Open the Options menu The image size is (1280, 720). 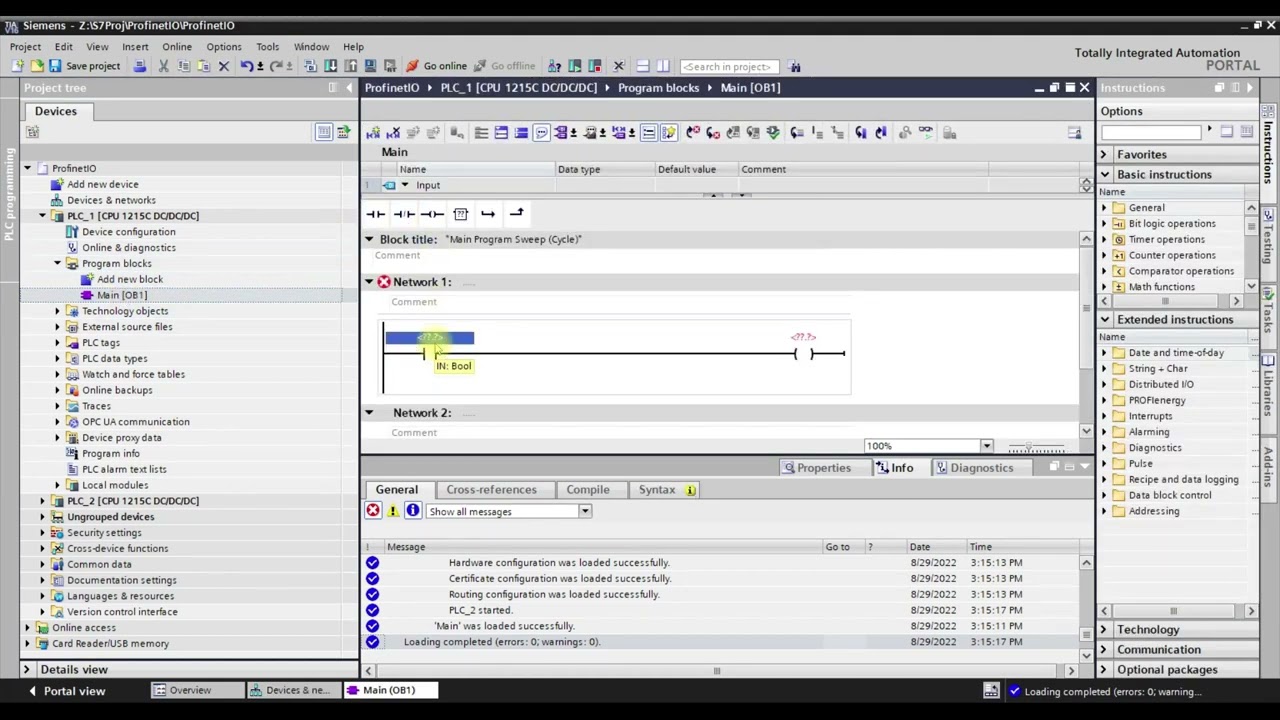(x=224, y=47)
